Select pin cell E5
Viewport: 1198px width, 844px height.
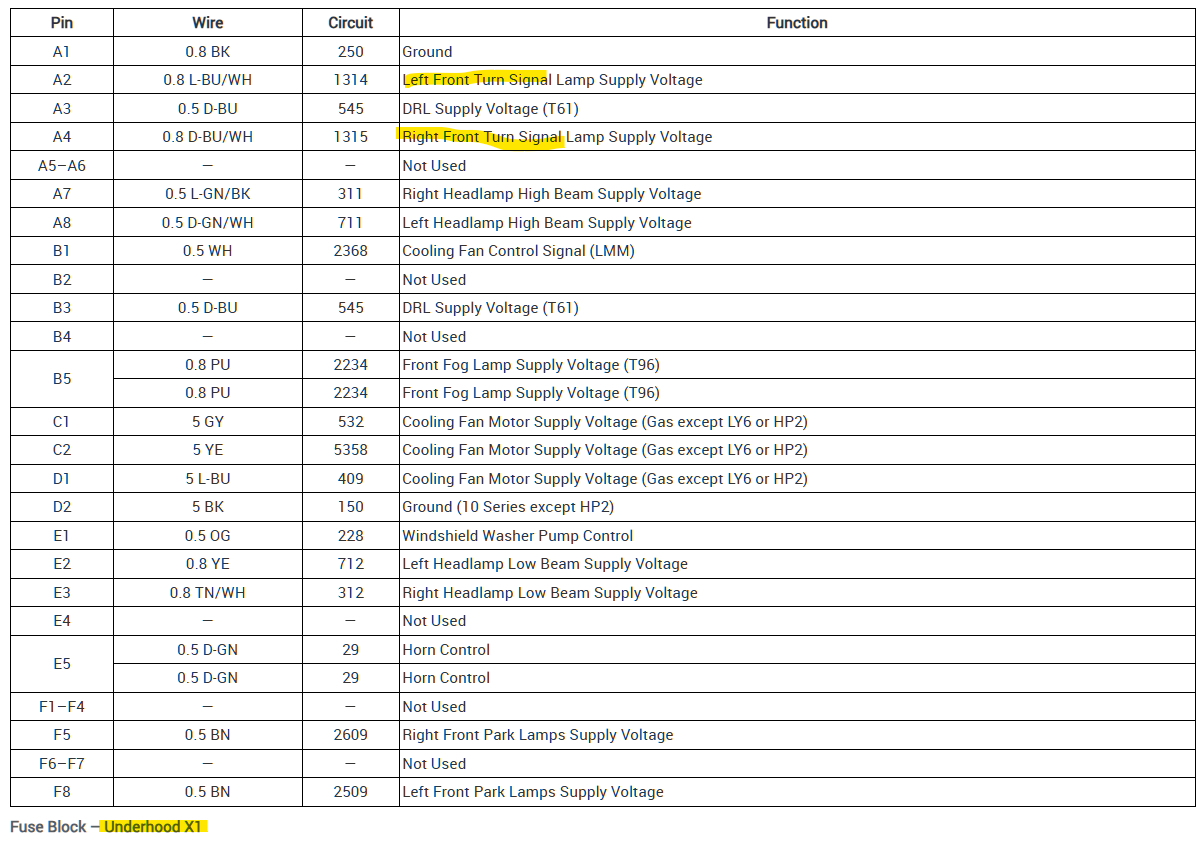(x=62, y=664)
